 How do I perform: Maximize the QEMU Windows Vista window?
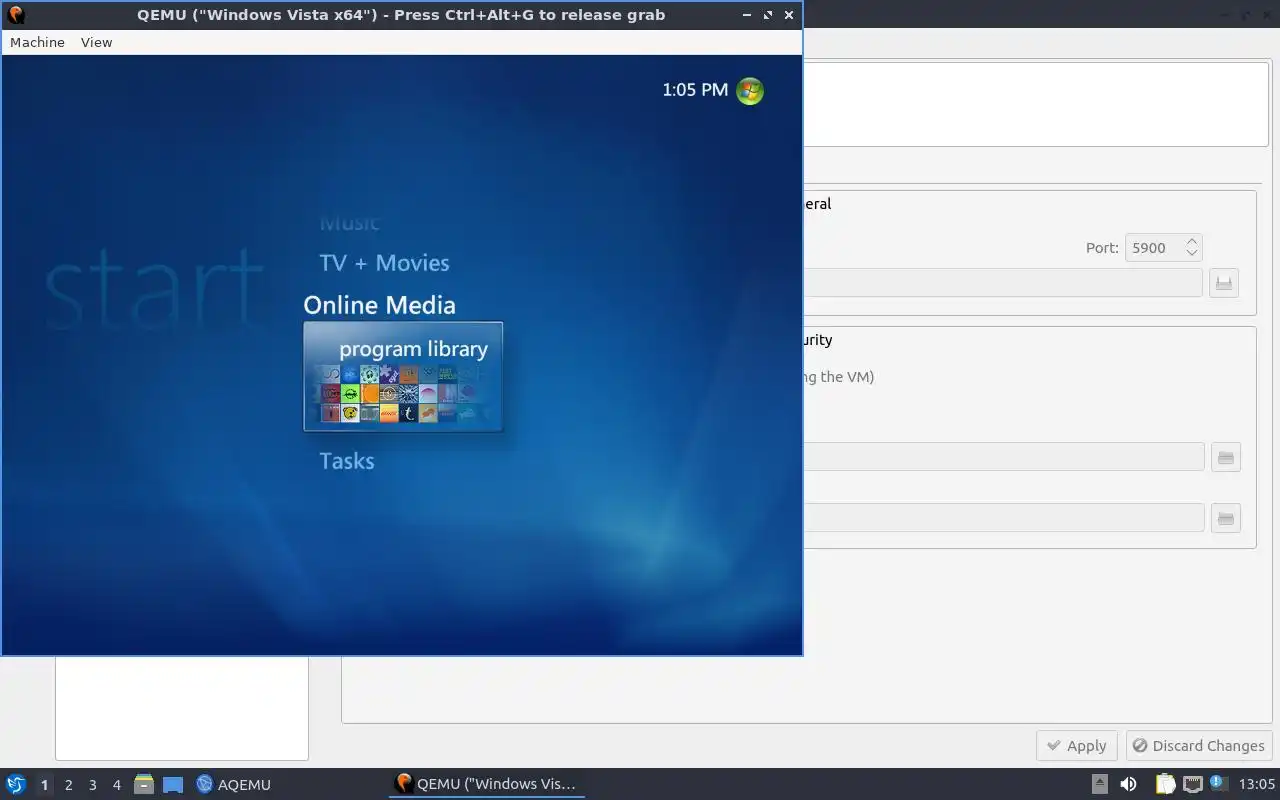click(x=768, y=15)
